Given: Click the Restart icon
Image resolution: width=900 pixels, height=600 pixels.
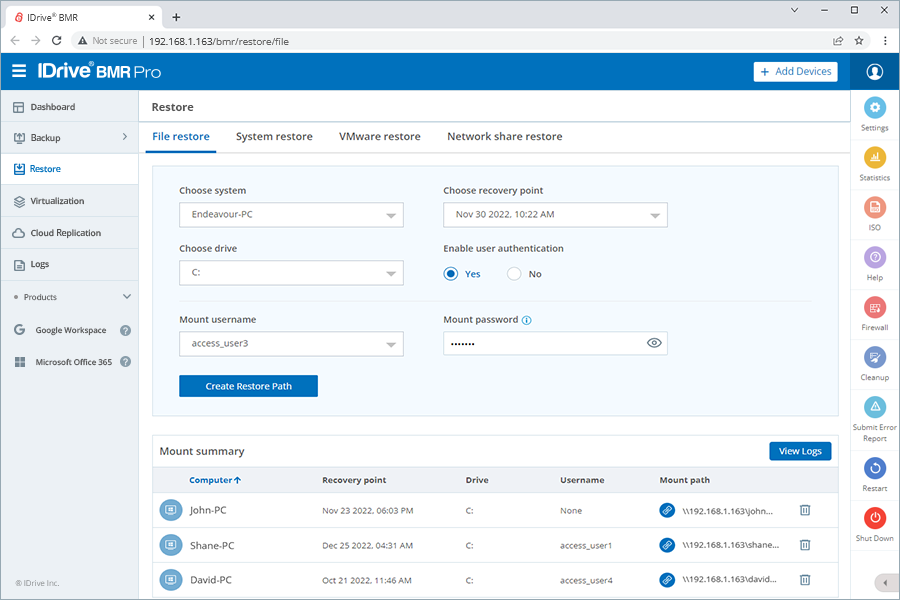Looking at the screenshot, I should click(875, 469).
